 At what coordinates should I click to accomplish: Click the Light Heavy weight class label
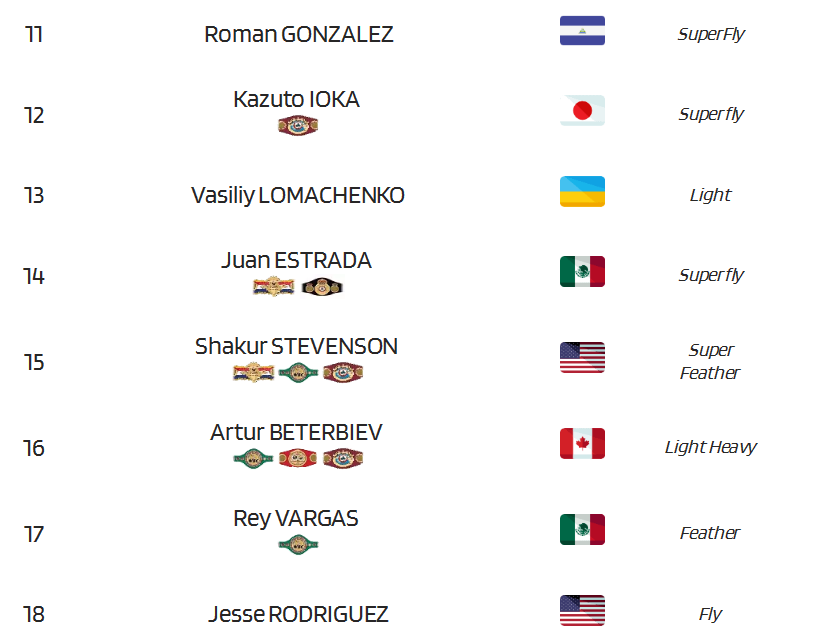[710, 447]
